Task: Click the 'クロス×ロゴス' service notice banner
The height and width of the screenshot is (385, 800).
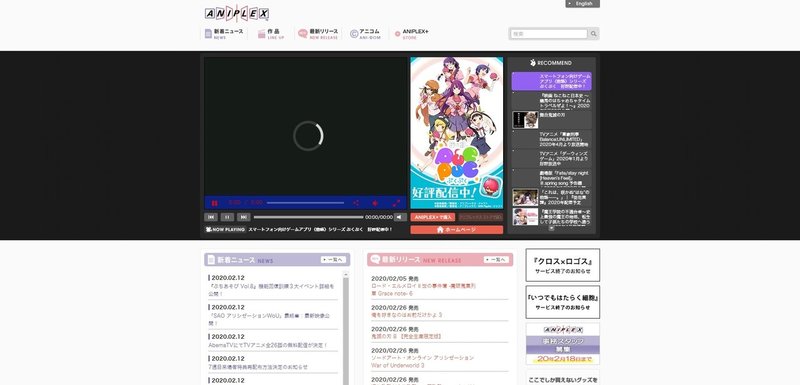Action: pos(563,265)
